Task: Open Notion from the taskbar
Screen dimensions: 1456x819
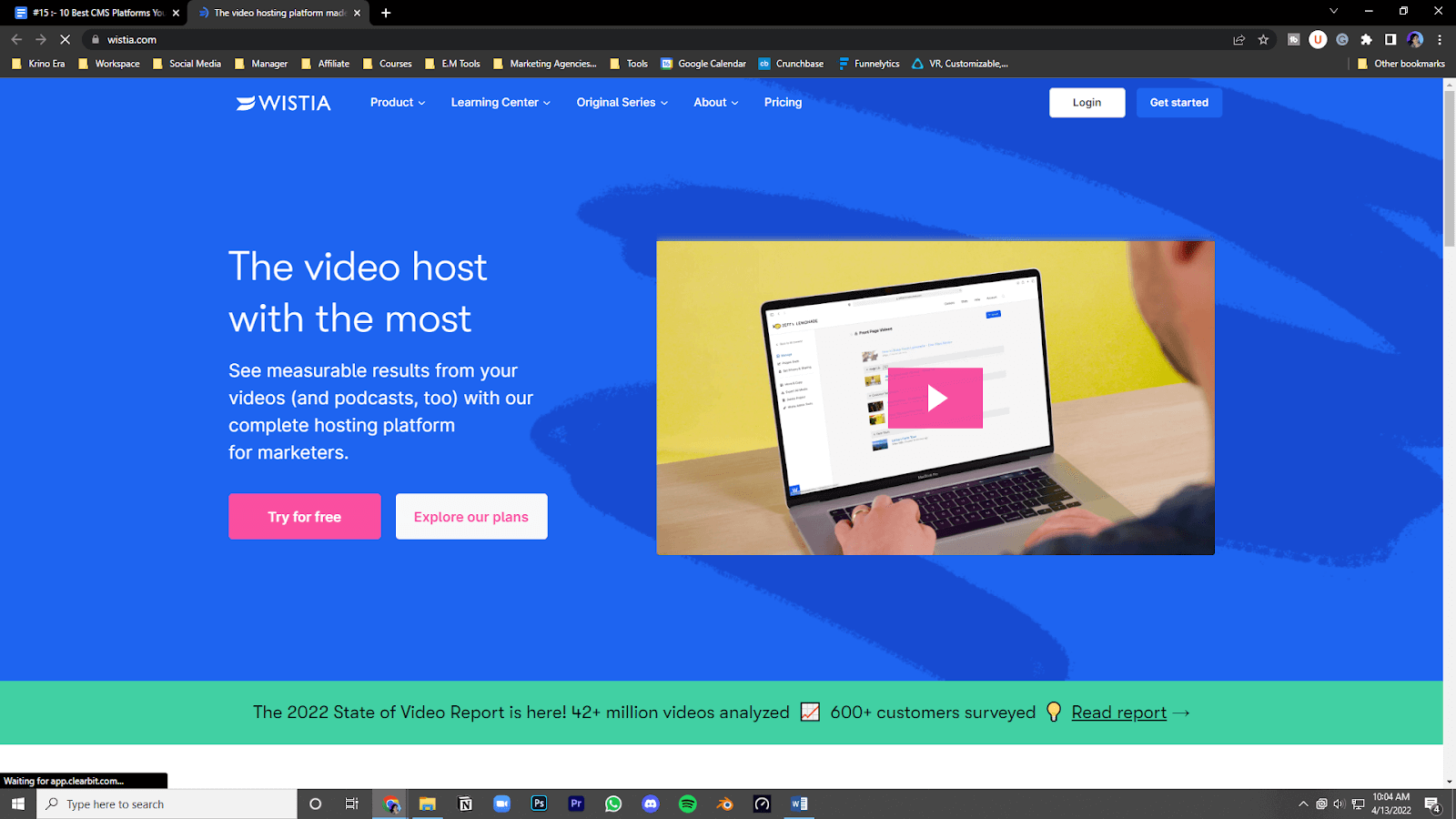Action: tap(465, 804)
